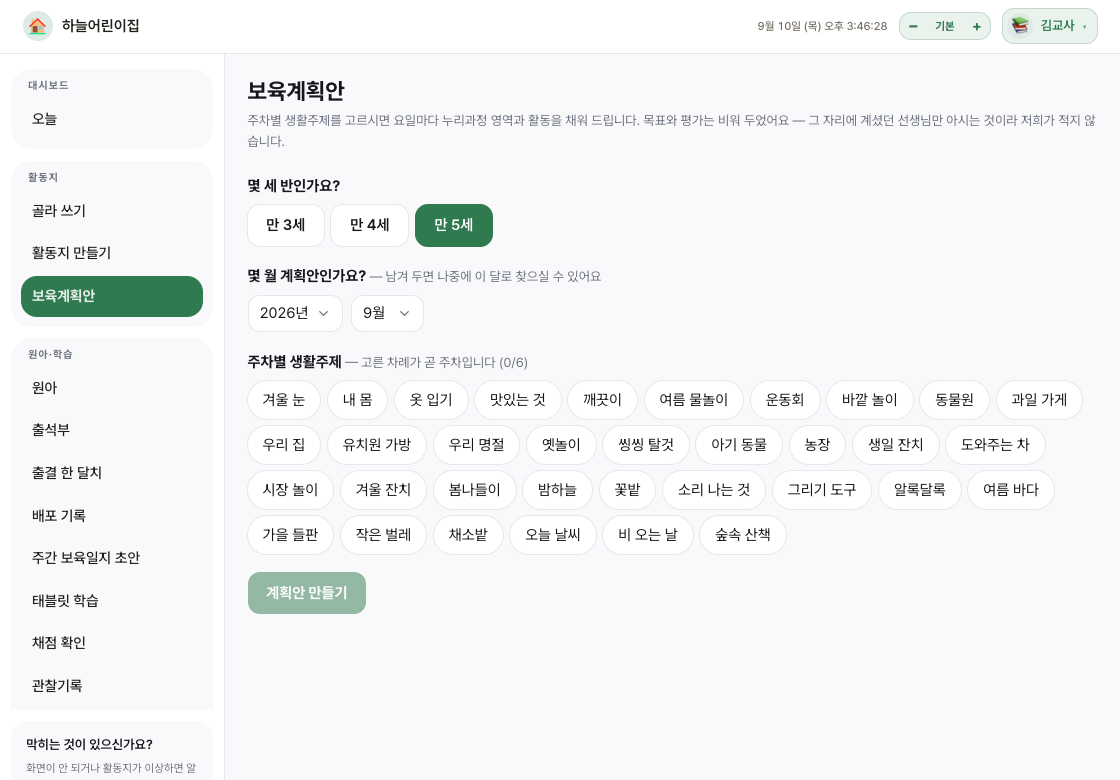Viewport: 1120px width, 780px height.
Task: Toggle the 과일 가게 theme chip
Action: pyautogui.click(x=1039, y=400)
